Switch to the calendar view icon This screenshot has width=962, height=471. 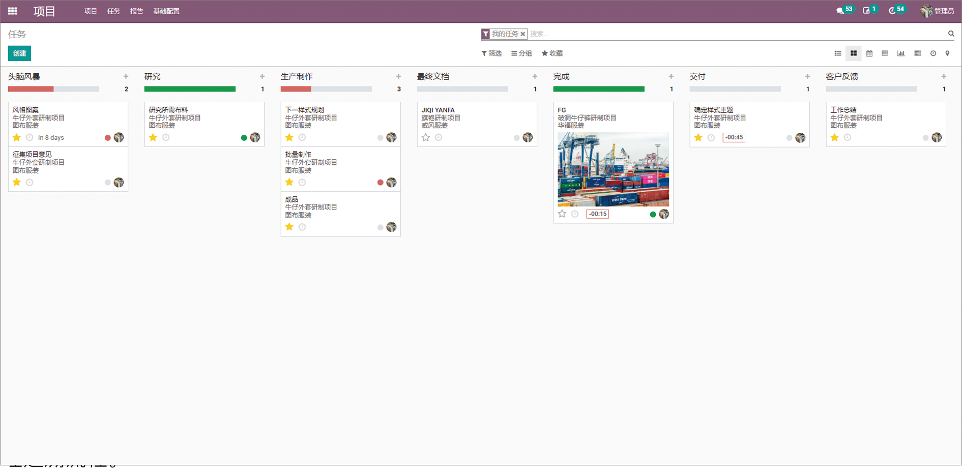click(x=869, y=53)
